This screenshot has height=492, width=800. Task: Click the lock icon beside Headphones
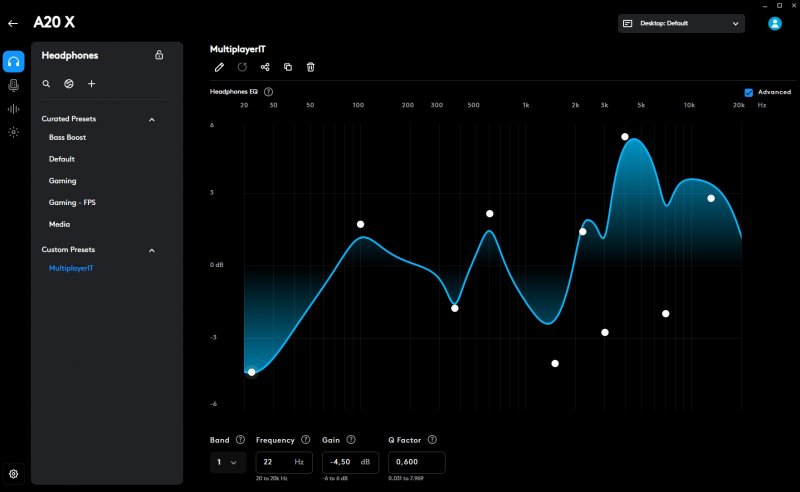159,55
